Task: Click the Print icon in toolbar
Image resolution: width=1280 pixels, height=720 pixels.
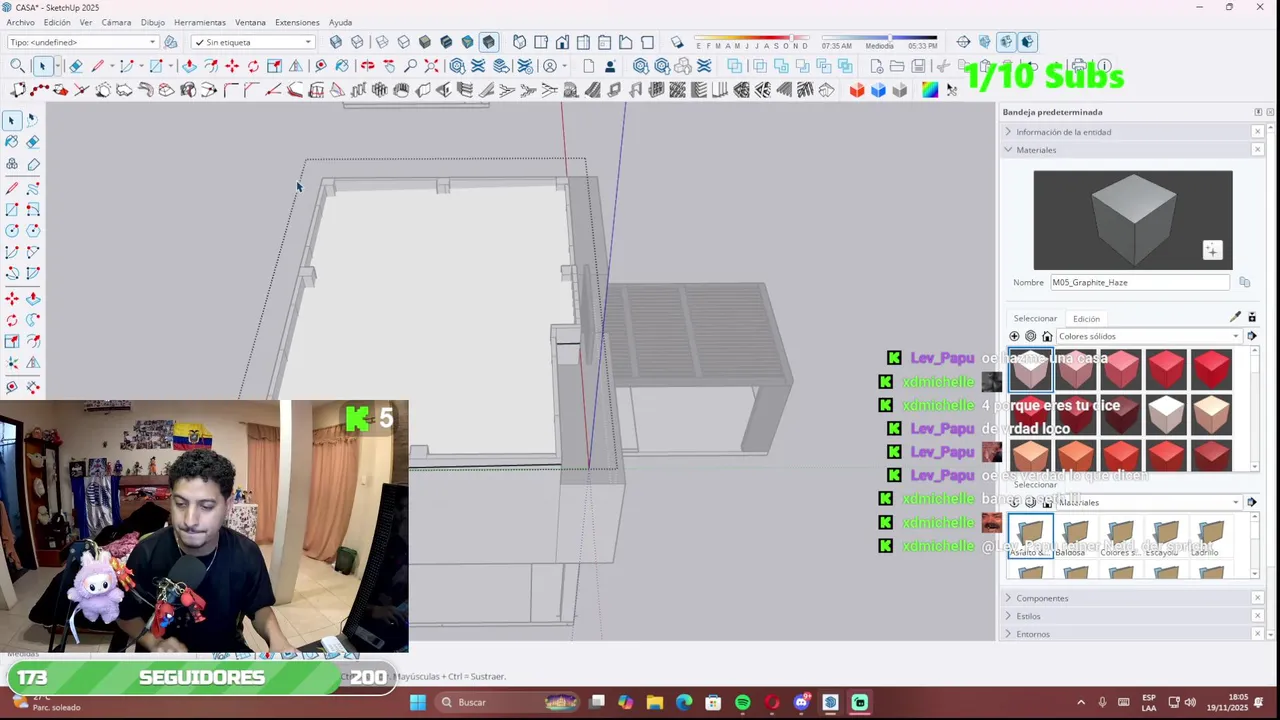Action: coord(1078,66)
